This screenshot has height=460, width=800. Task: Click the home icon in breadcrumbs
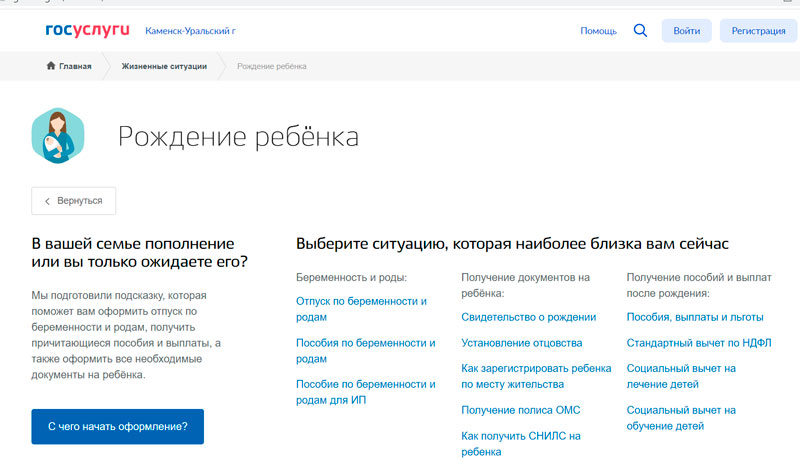click(x=51, y=67)
